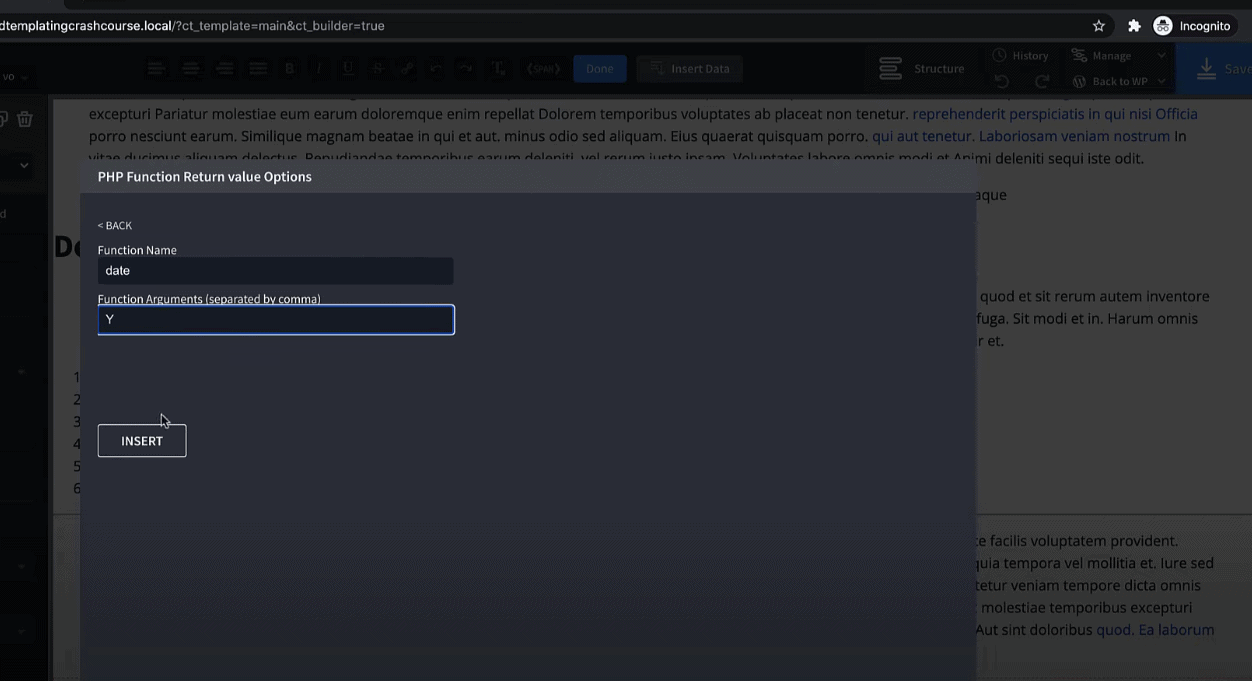The height and width of the screenshot is (681, 1252).
Task: Click the Save button
Action: pos(1221,69)
